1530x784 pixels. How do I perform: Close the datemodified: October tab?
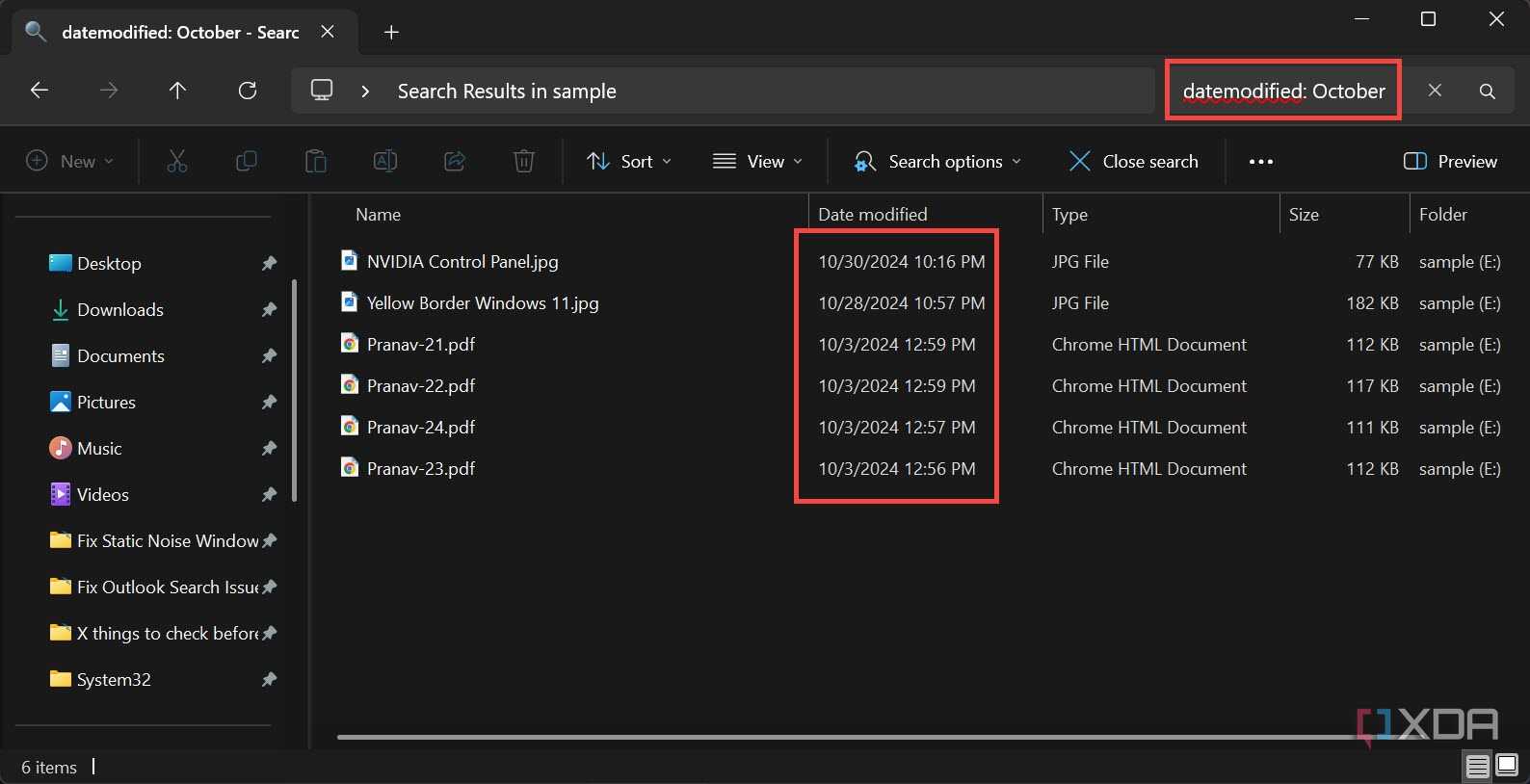click(x=328, y=32)
